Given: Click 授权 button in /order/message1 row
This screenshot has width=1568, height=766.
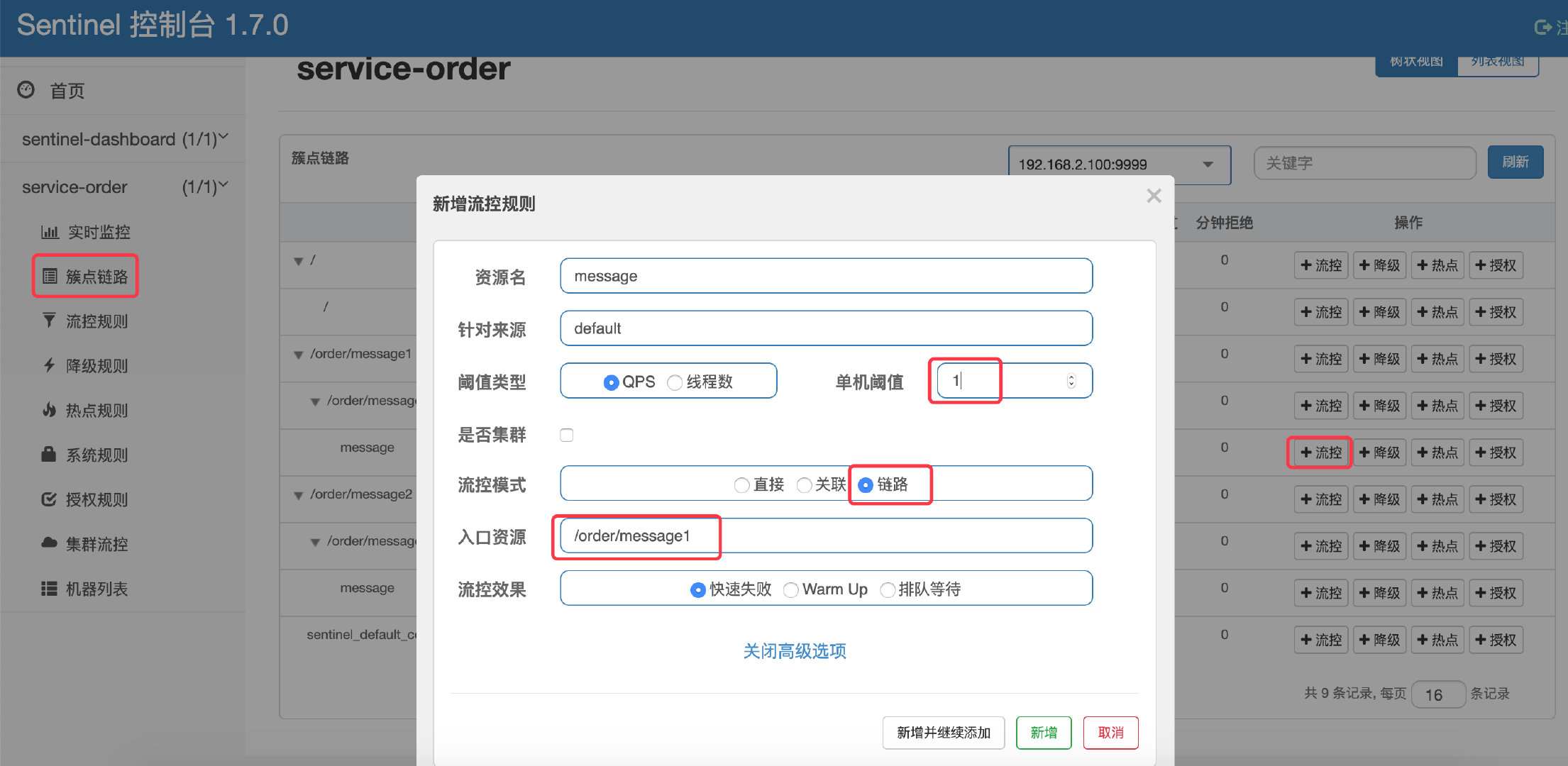Looking at the screenshot, I should pyautogui.click(x=1496, y=359).
